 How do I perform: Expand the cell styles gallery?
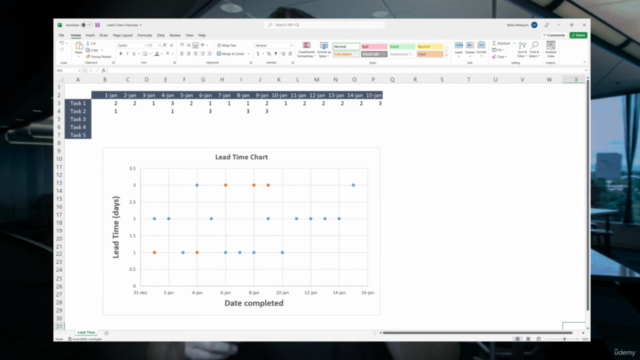coord(447,55)
